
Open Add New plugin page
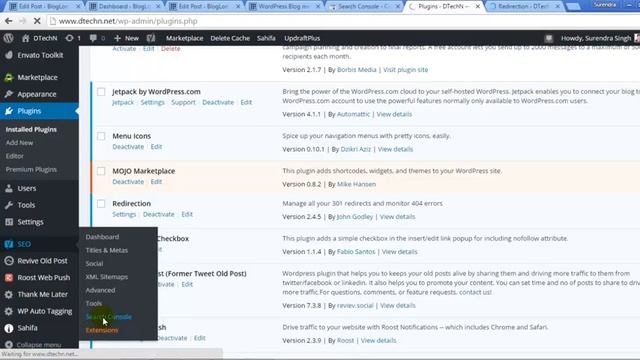(19, 143)
